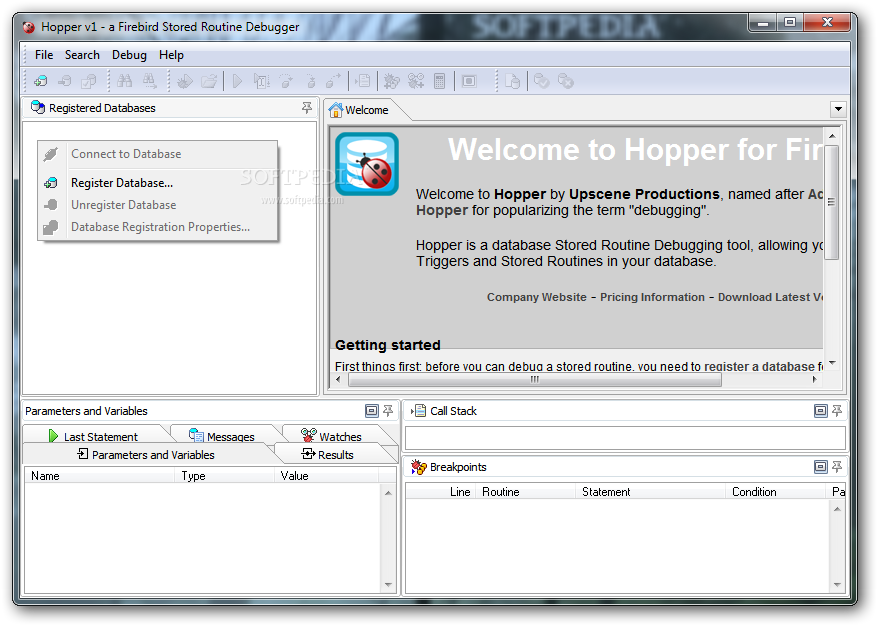Pin the Registered Databases panel
The image size is (878, 626).
306,108
